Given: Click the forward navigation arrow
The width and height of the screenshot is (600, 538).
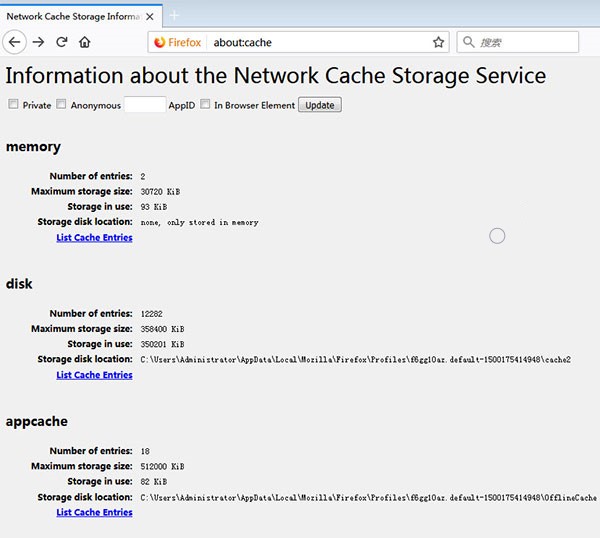Looking at the screenshot, I should [38, 42].
